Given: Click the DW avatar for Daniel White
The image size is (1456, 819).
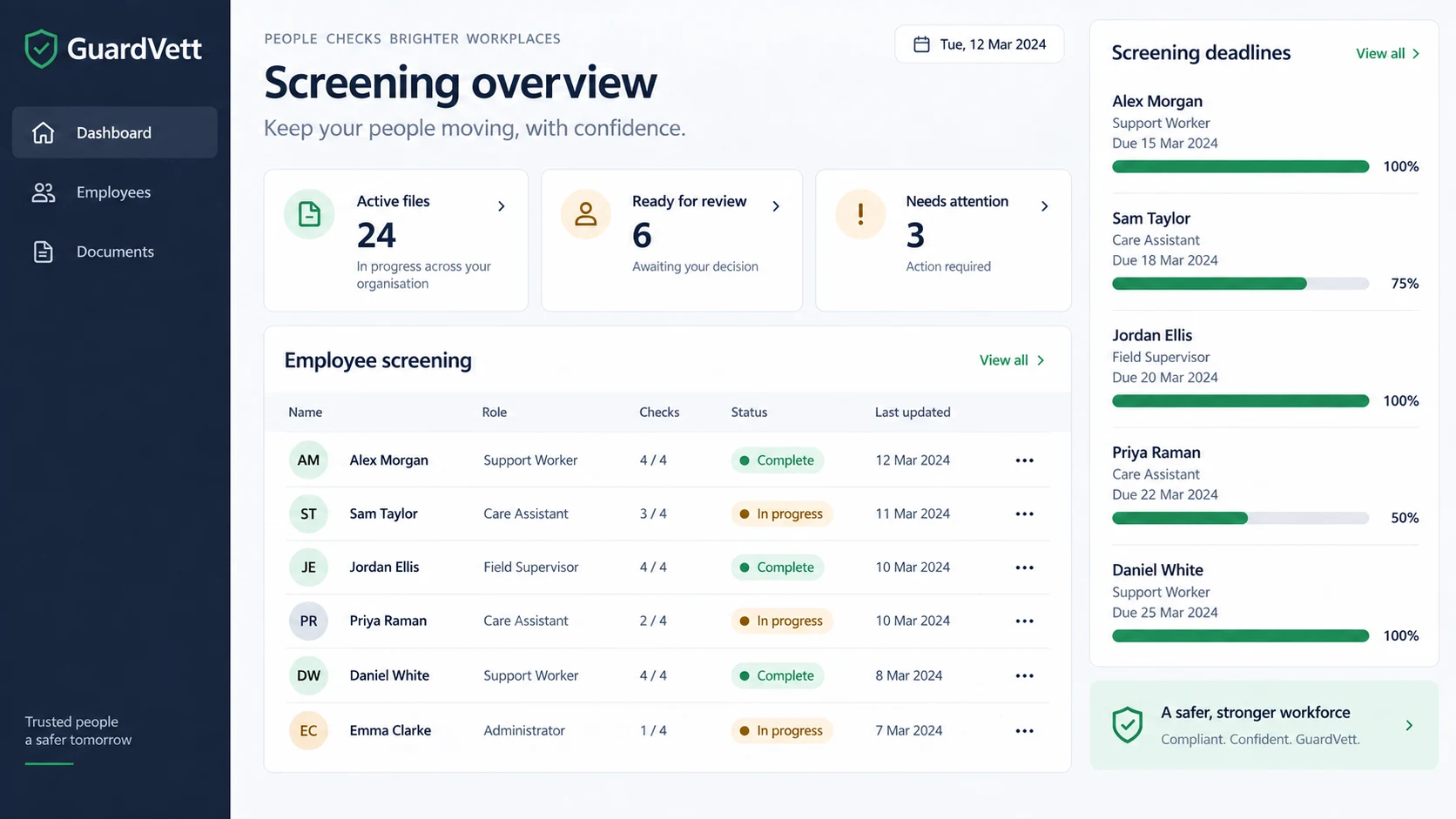Looking at the screenshot, I should pyautogui.click(x=308, y=675).
